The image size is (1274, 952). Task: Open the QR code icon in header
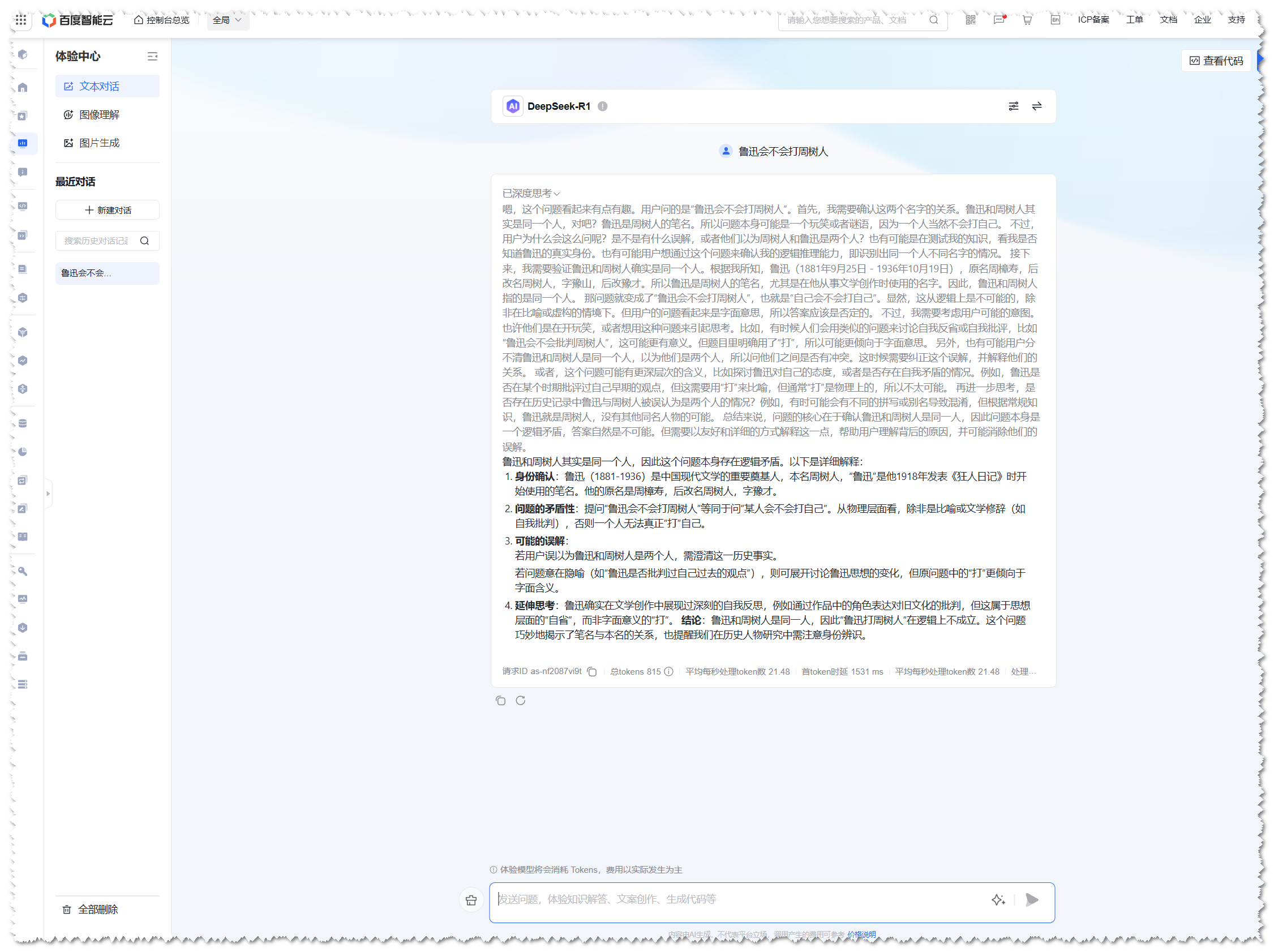tap(971, 20)
